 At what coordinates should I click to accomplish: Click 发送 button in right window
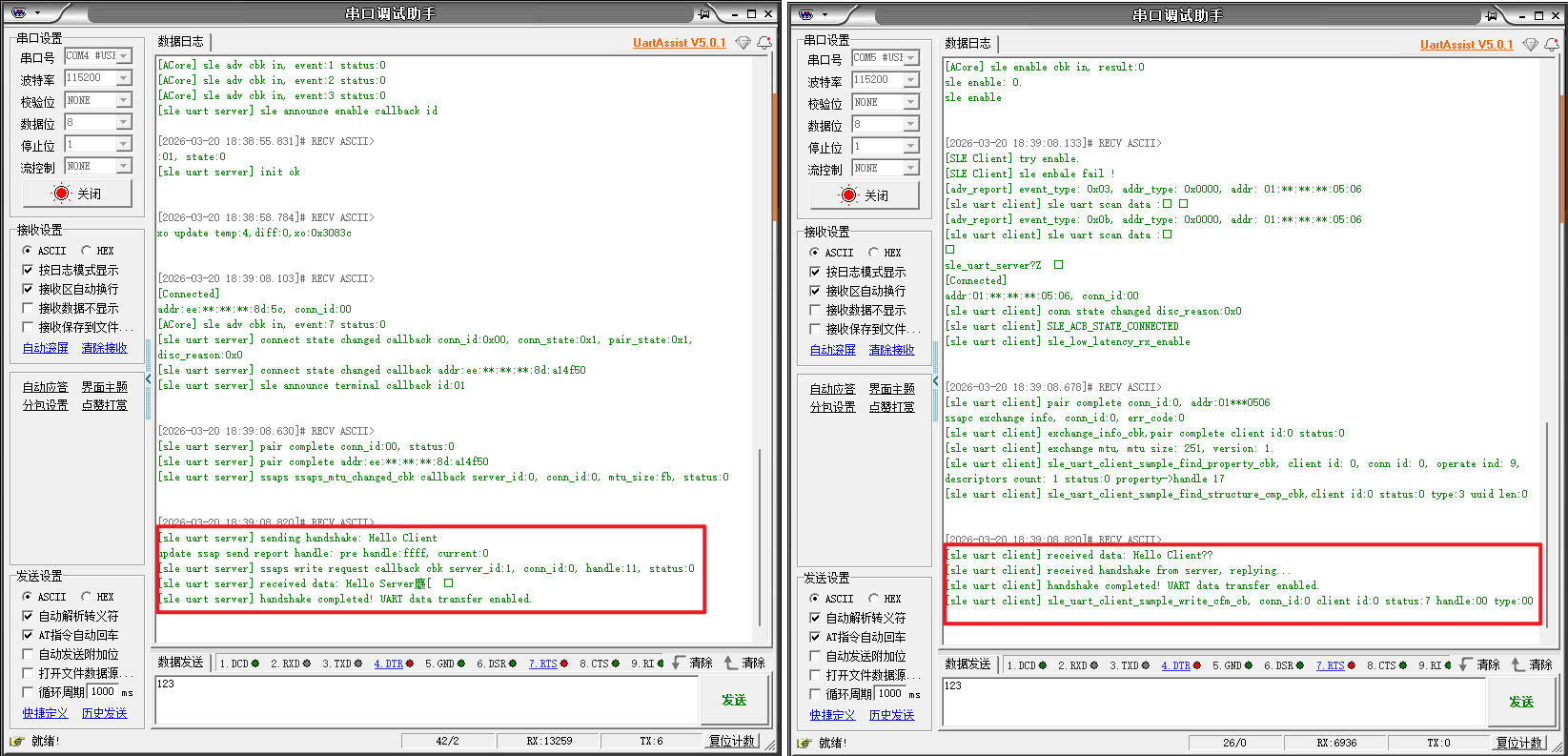[x=1521, y=702]
